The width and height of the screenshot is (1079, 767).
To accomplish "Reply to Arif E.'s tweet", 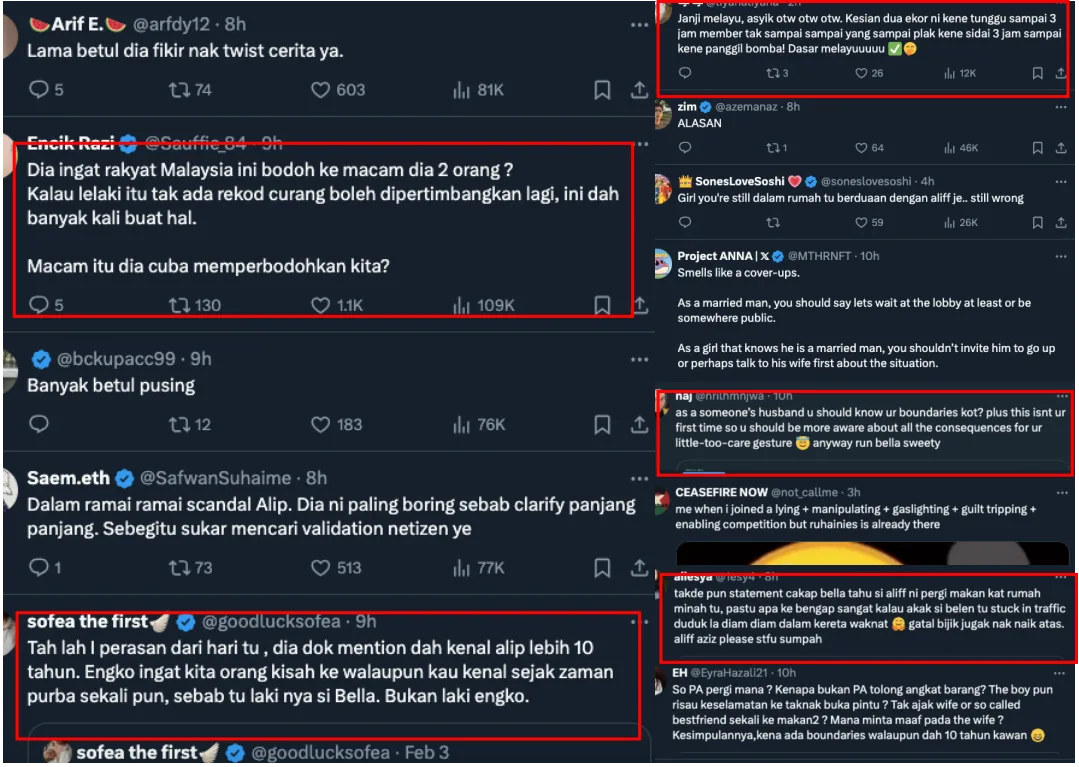I will pos(40,90).
